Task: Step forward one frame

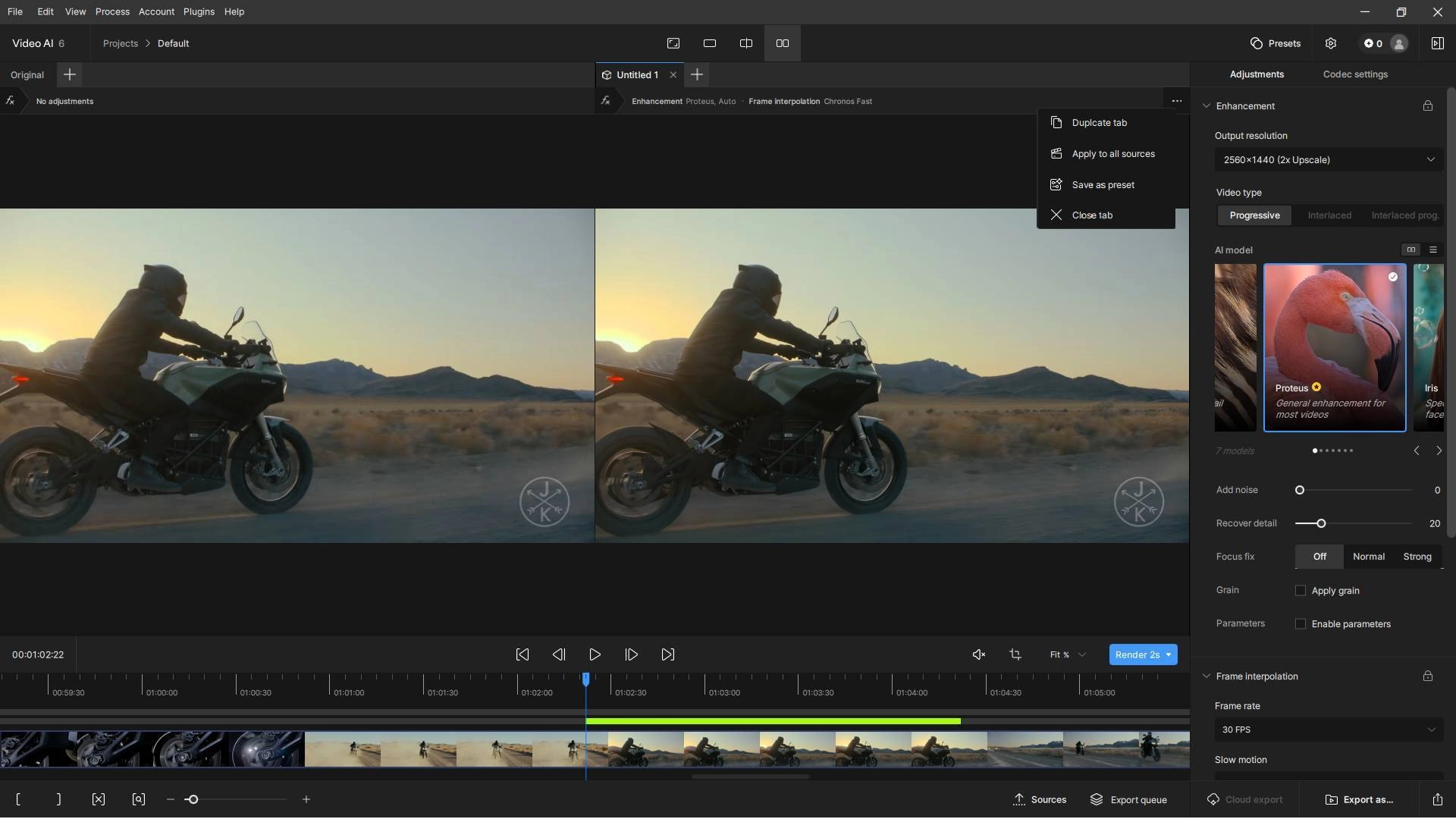Action: pos(632,655)
